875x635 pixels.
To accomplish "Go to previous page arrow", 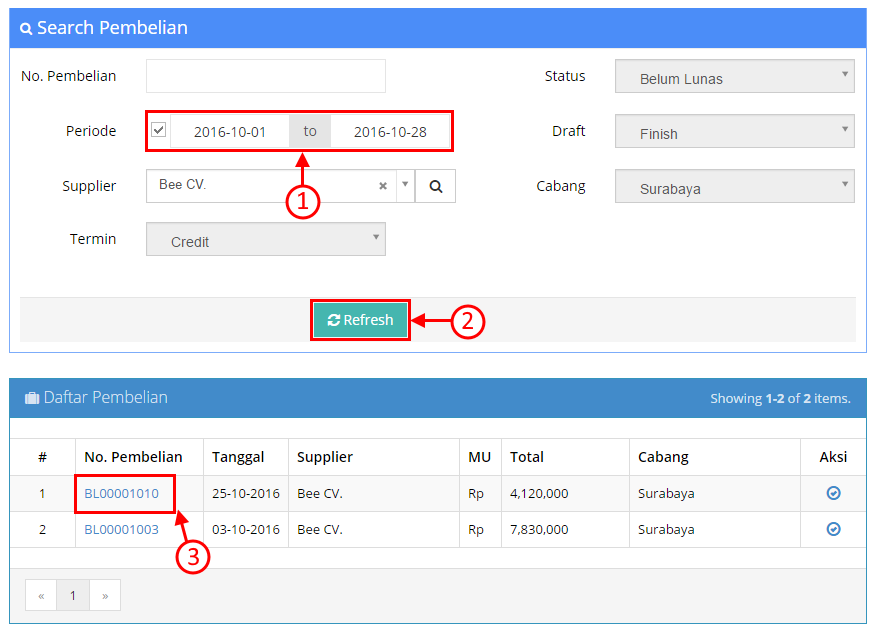I will pyautogui.click(x=41, y=595).
